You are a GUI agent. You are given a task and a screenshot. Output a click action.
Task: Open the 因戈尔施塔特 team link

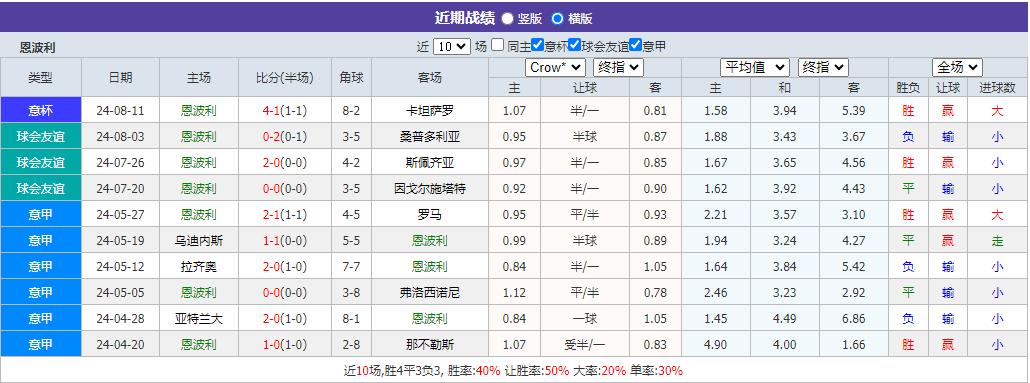tap(430, 189)
